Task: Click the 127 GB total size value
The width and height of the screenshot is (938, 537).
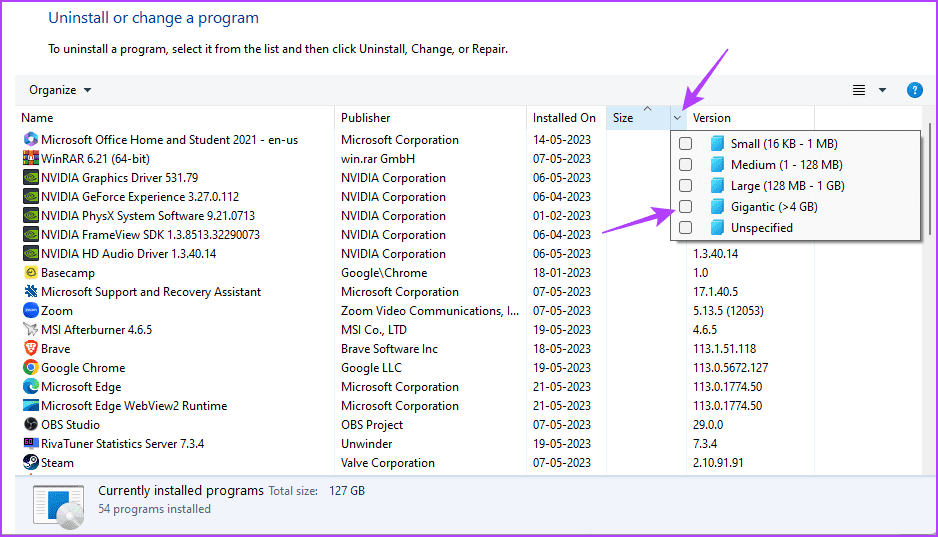Action: tap(347, 491)
